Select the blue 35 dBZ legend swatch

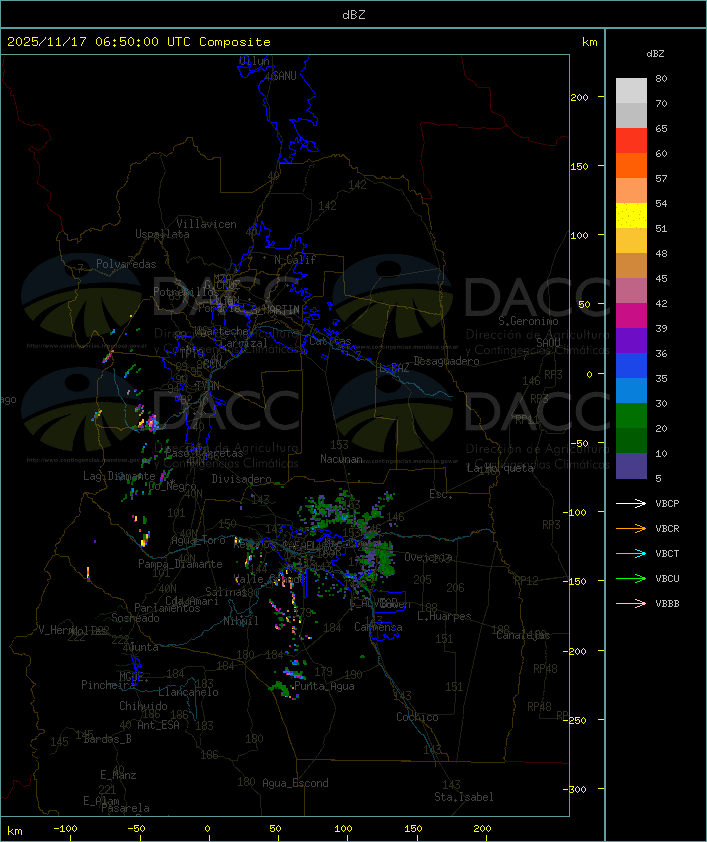point(631,366)
